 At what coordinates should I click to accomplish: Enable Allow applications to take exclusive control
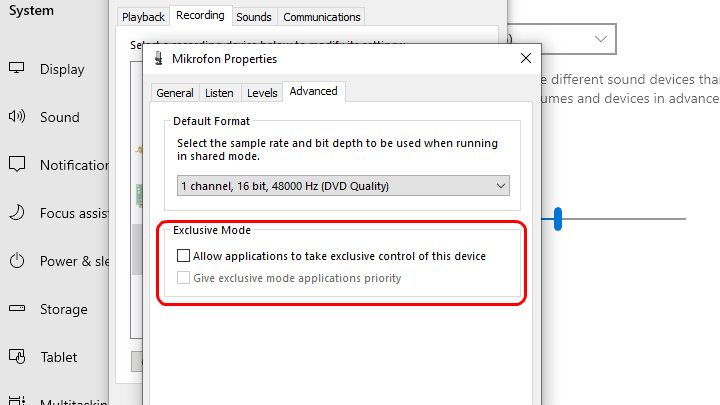coord(183,256)
